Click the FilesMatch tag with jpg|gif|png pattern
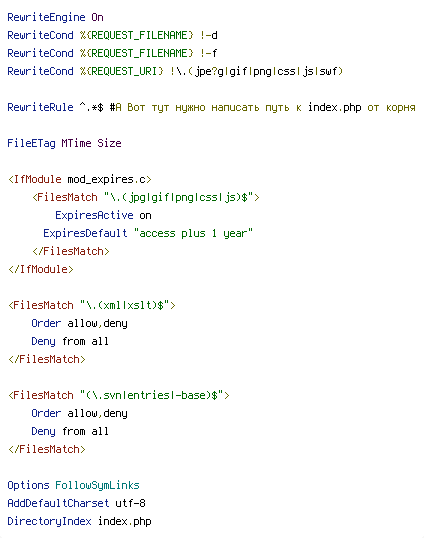Viewport: 424px width, 538px height. coord(146,197)
